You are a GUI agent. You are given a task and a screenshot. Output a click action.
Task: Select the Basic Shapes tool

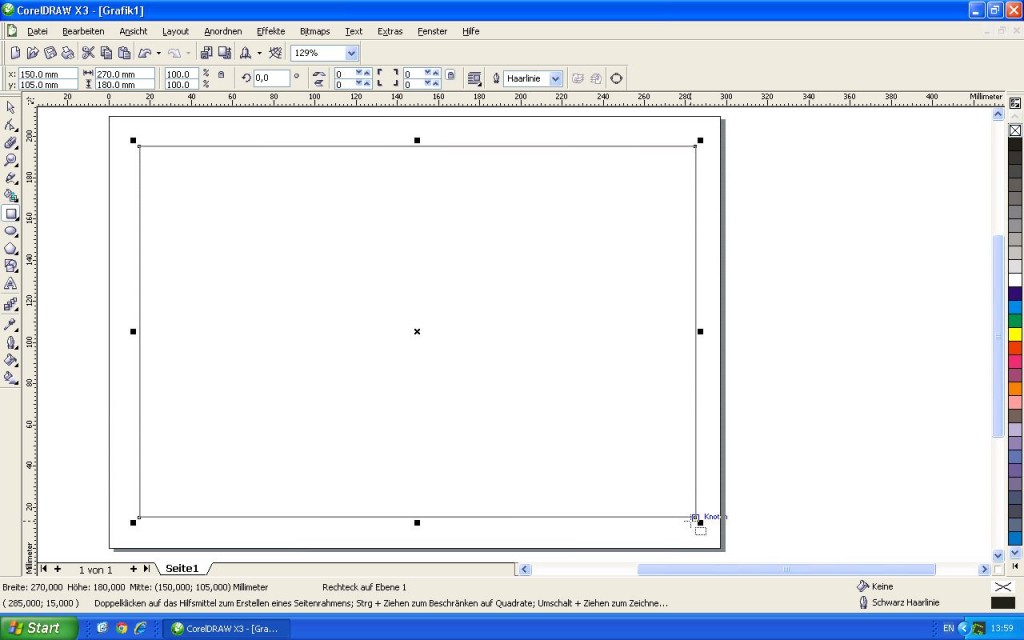click(10, 266)
